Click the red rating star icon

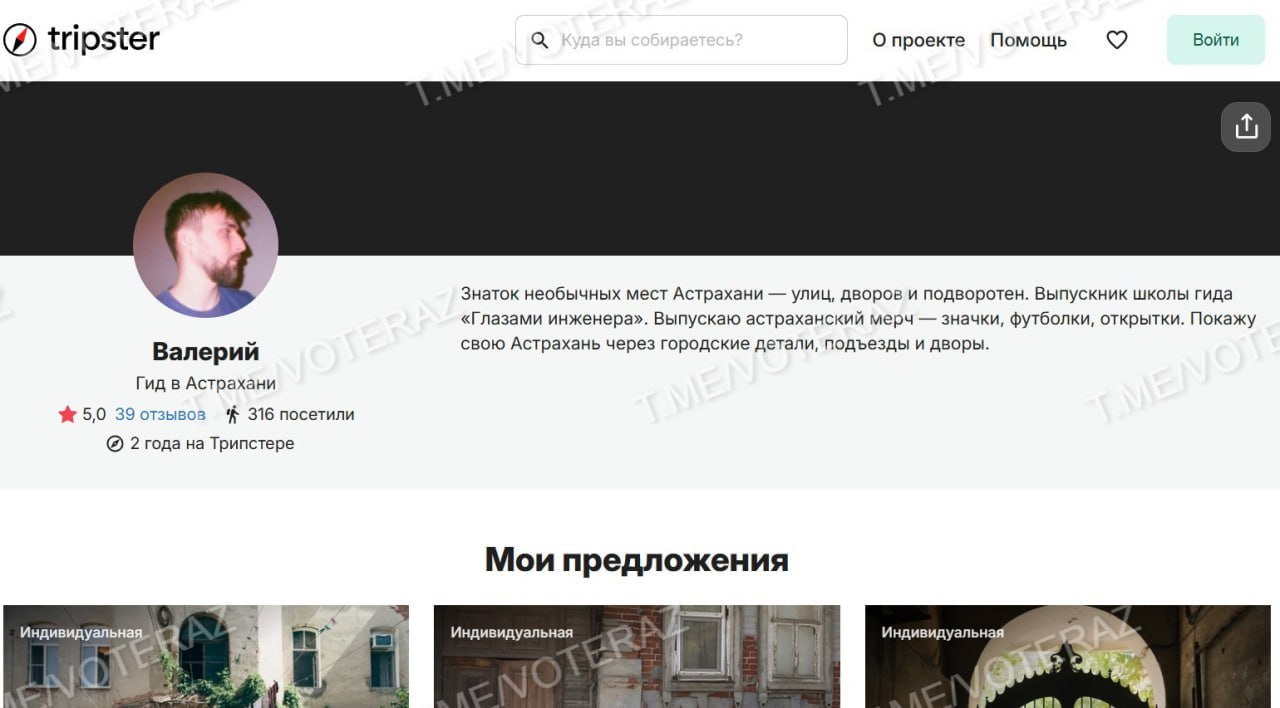67,414
